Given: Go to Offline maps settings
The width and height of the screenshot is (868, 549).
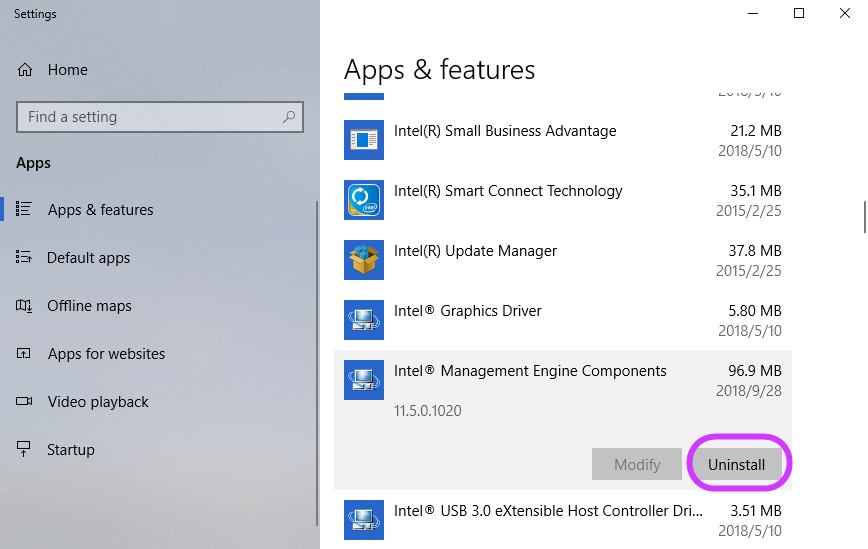Looking at the screenshot, I should coord(89,306).
